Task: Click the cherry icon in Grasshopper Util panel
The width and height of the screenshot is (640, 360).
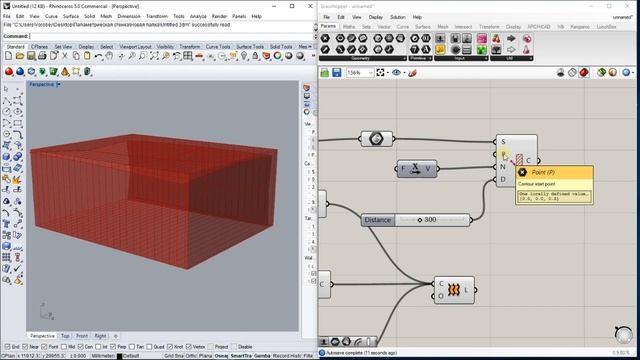Action: coord(496,39)
